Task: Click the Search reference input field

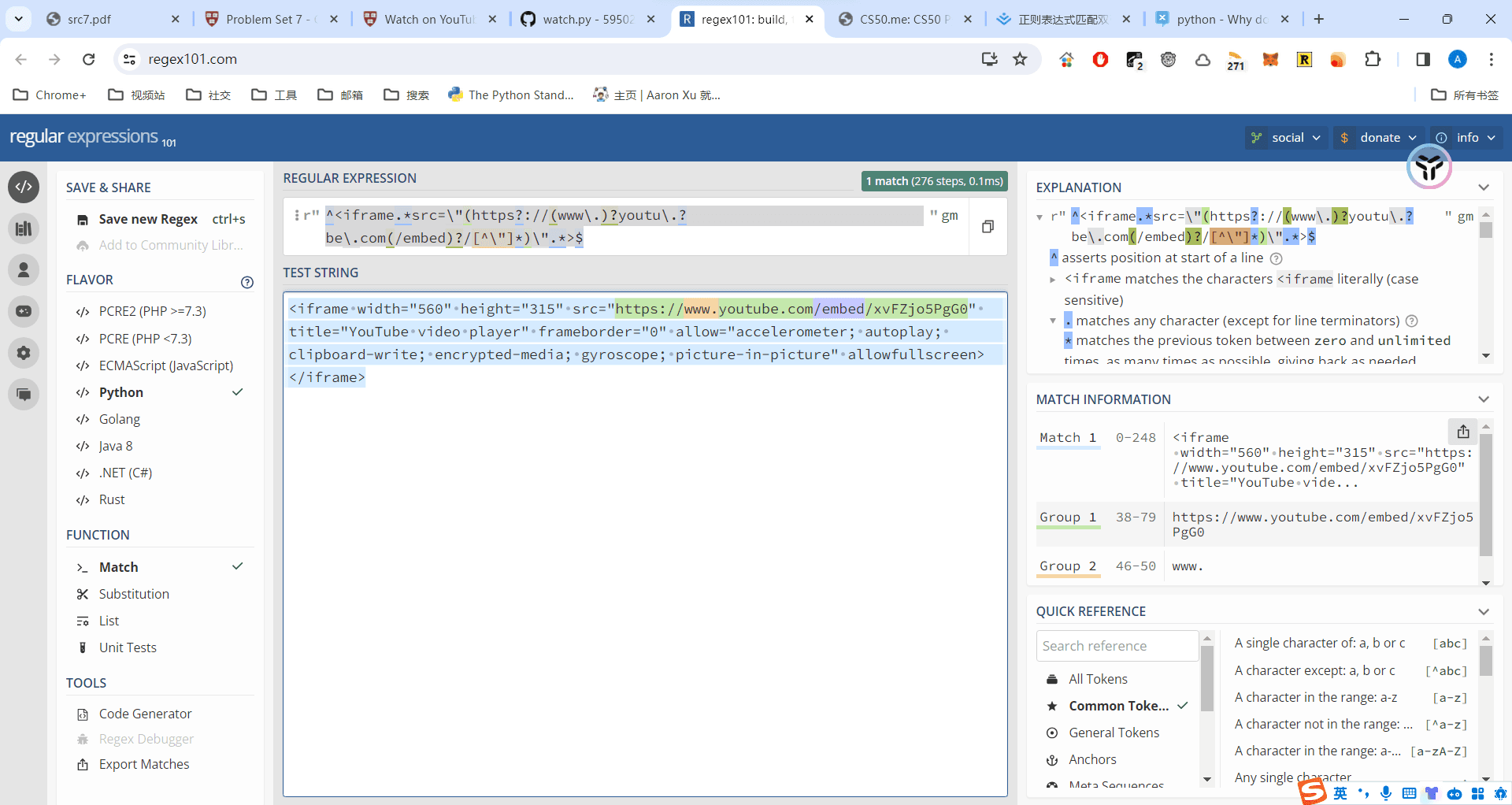Action: pos(1117,646)
